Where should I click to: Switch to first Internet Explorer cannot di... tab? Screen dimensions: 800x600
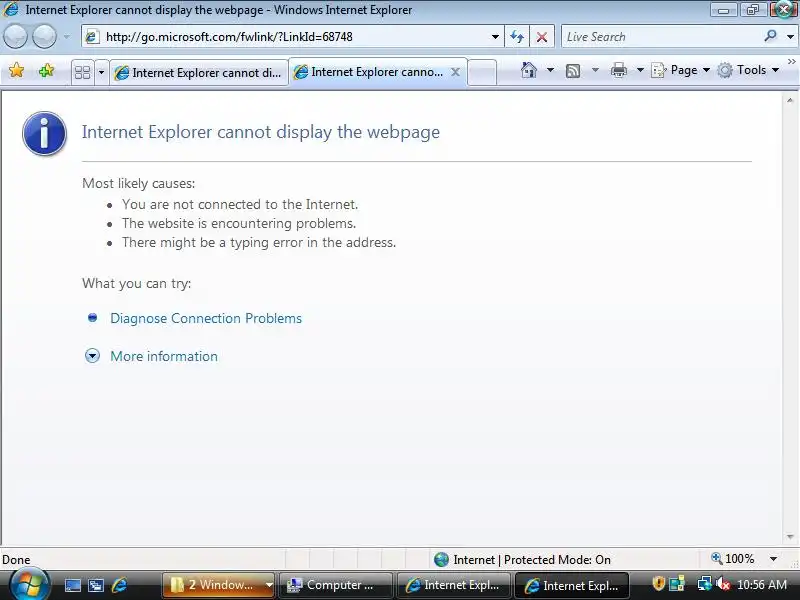pyautogui.click(x=199, y=73)
